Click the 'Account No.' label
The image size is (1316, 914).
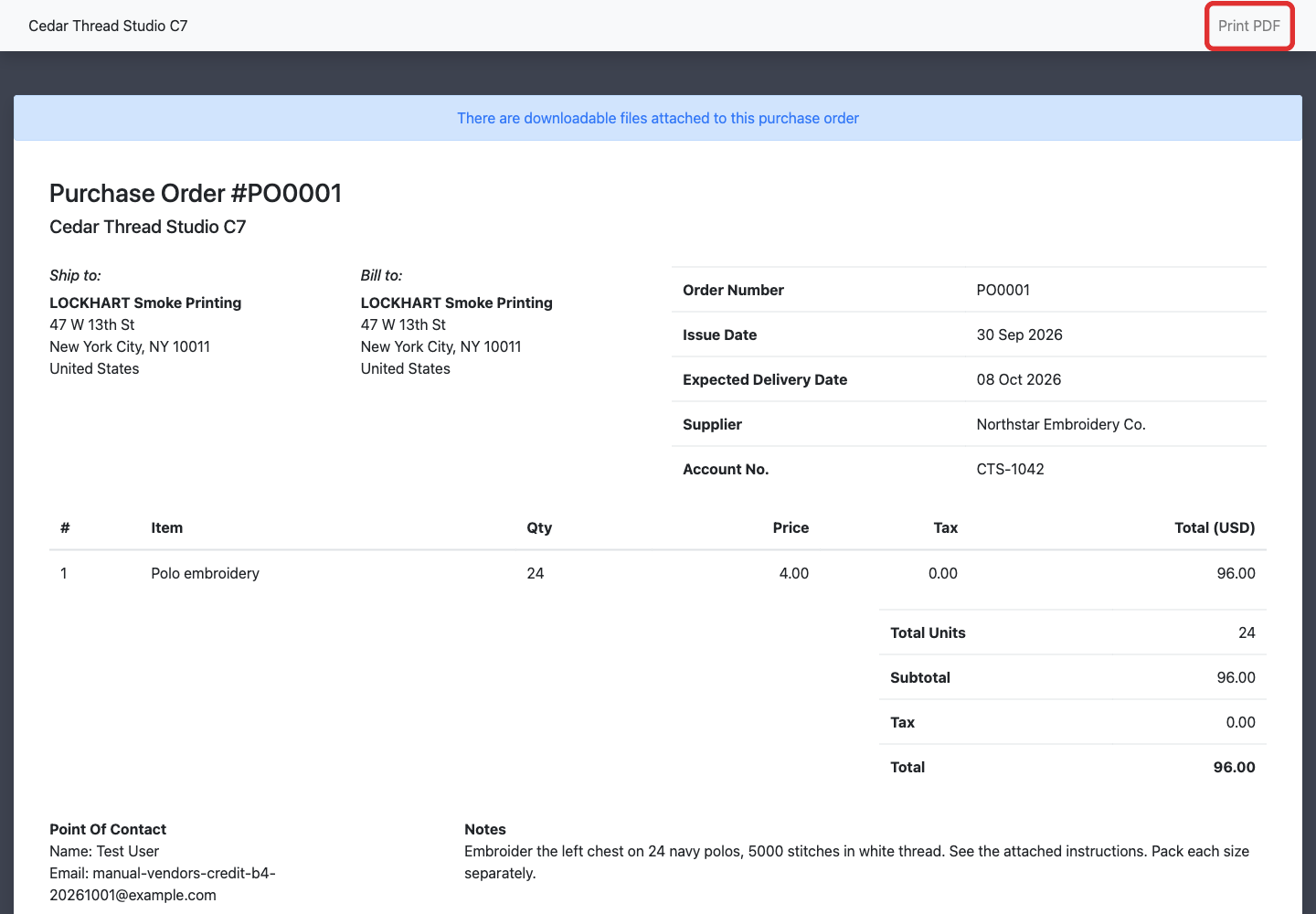(x=726, y=469)
